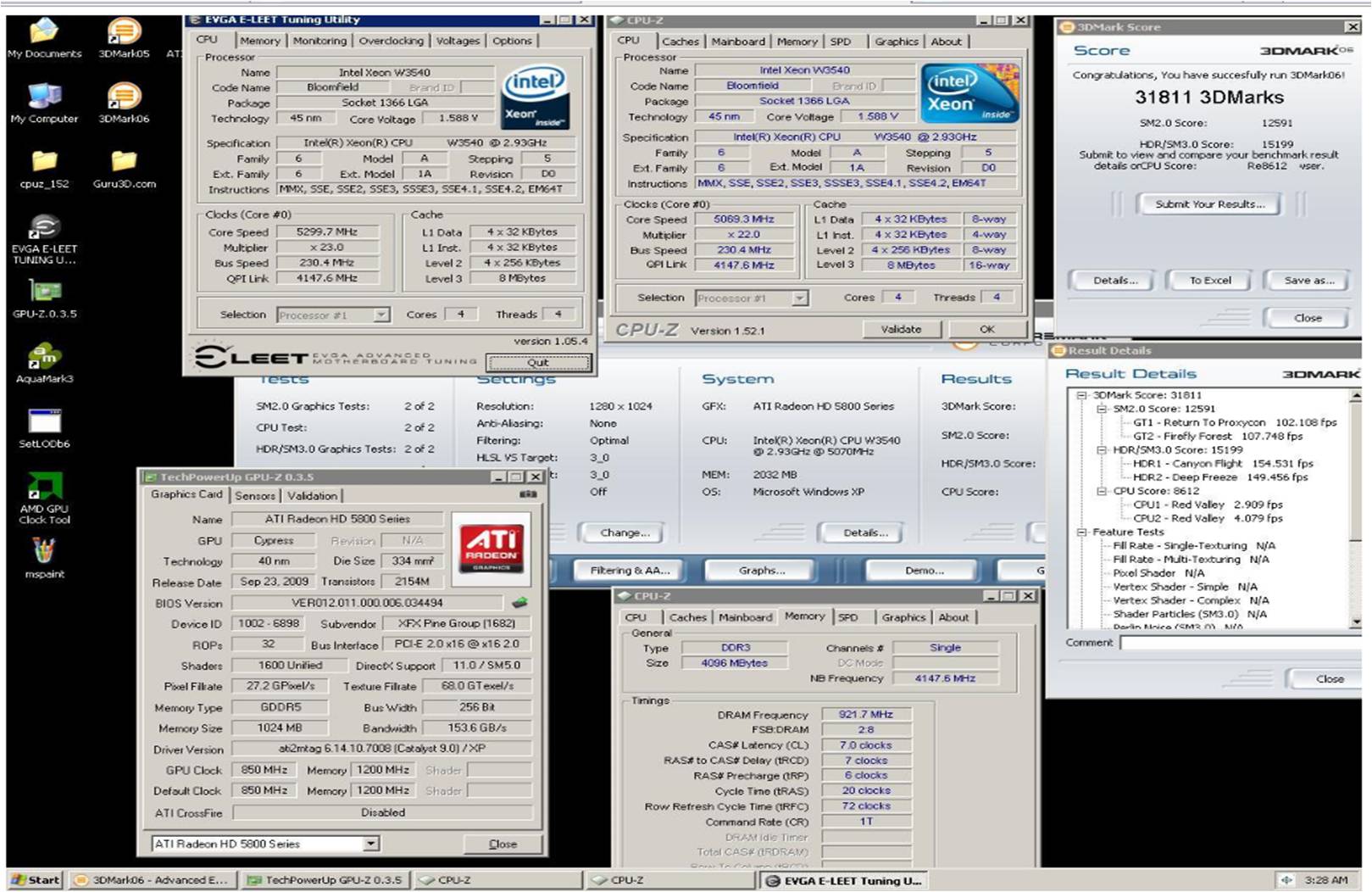
Task: Collapse the CPU Score: 8612 node
Action: tap(1102, 491)
